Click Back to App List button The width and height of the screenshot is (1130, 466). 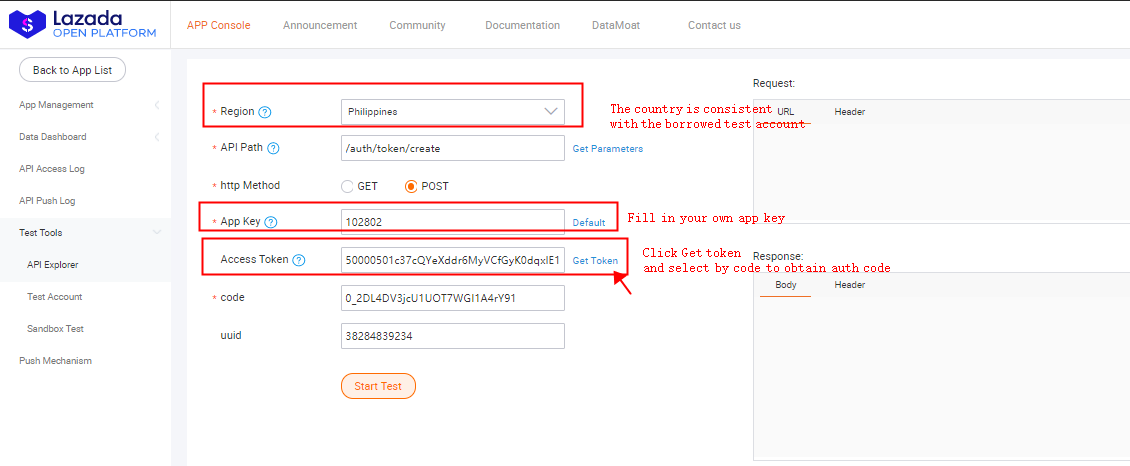click(x=72, y=70)
